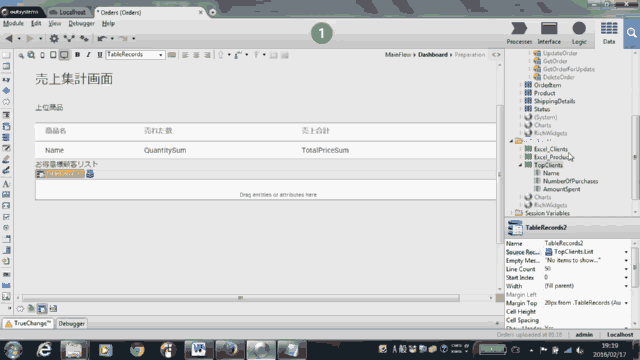Image resolution: width=640 pixels, height=360 pixels.
Task: Toggle italic formatting
Action: click(x=88, y=55)
